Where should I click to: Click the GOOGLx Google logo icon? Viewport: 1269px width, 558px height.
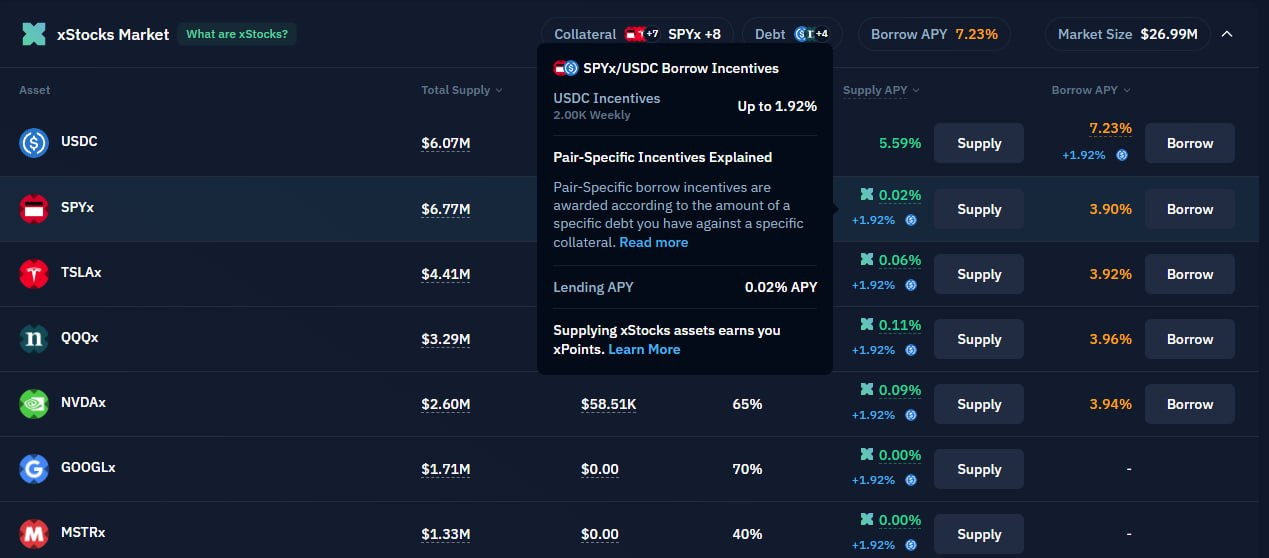coord(34,469)
